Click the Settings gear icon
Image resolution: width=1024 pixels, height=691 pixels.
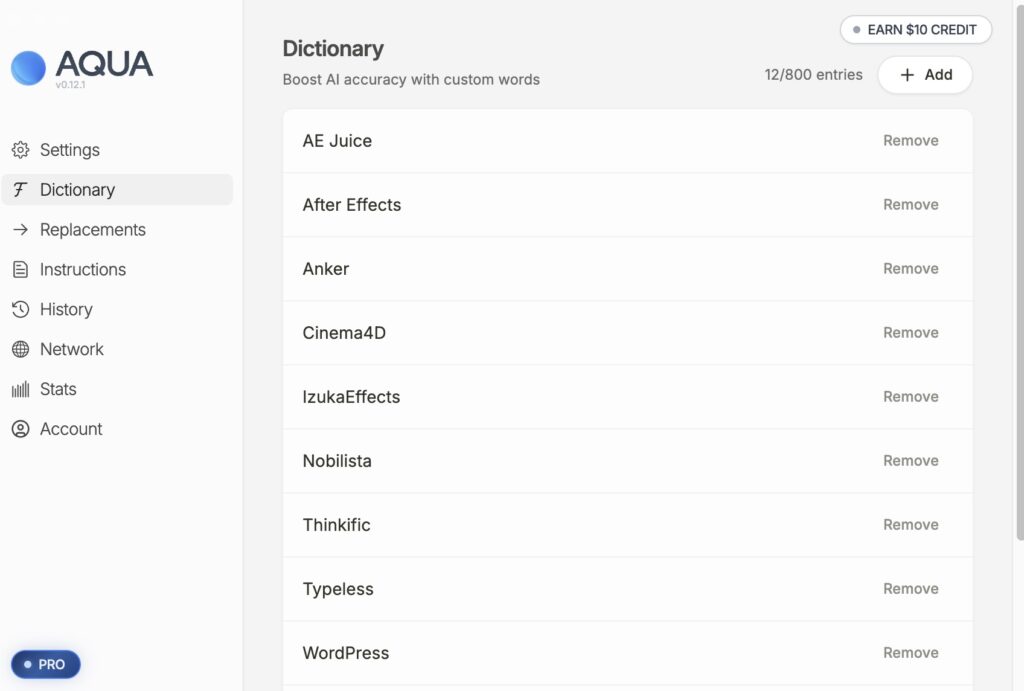click(x=20, y=150)
